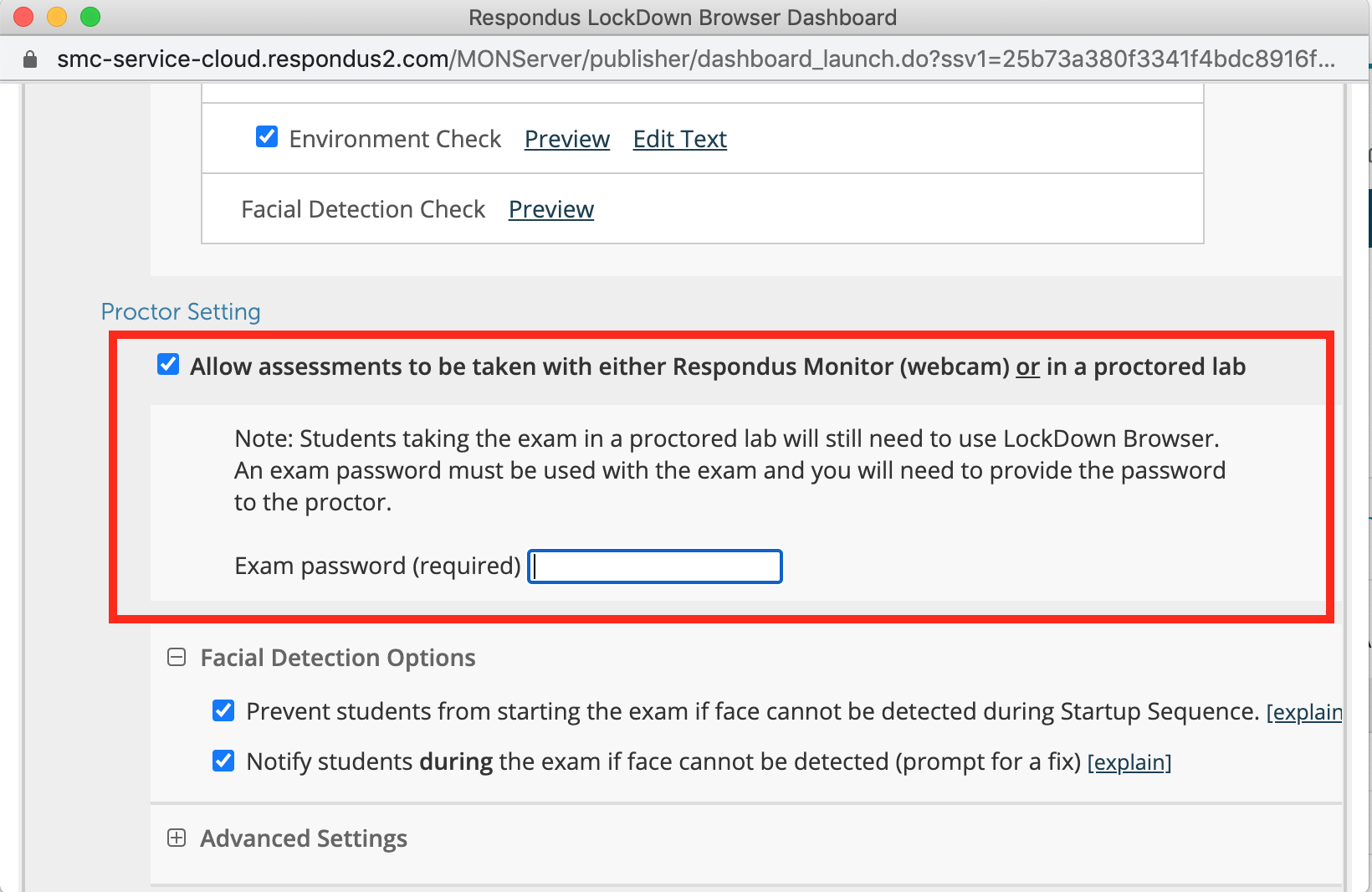This screenshot has height=892, width=1372.
Task: Click the lock icon in the address bar
Action: pos(30,59)
